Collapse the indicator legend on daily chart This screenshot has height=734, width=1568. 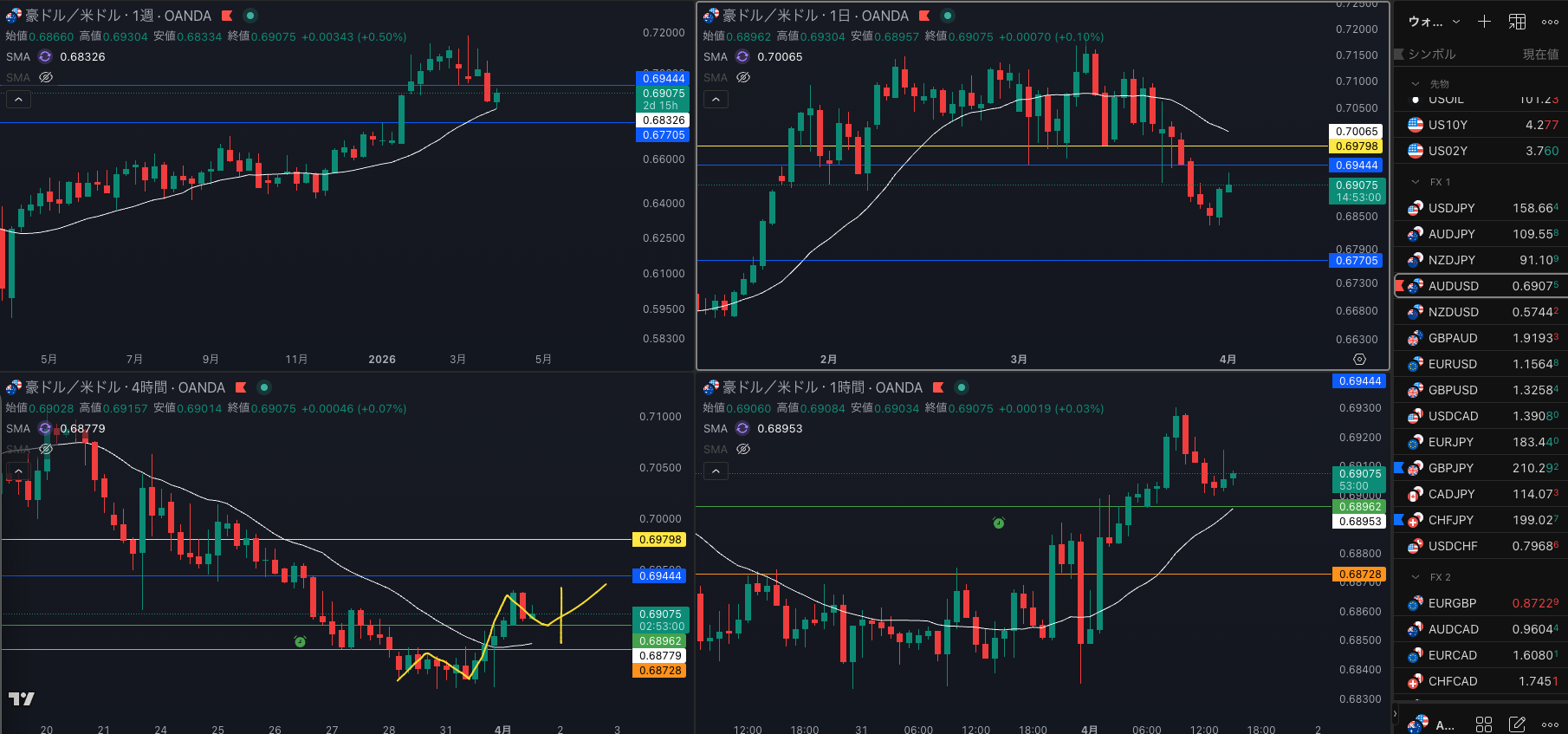716,100
